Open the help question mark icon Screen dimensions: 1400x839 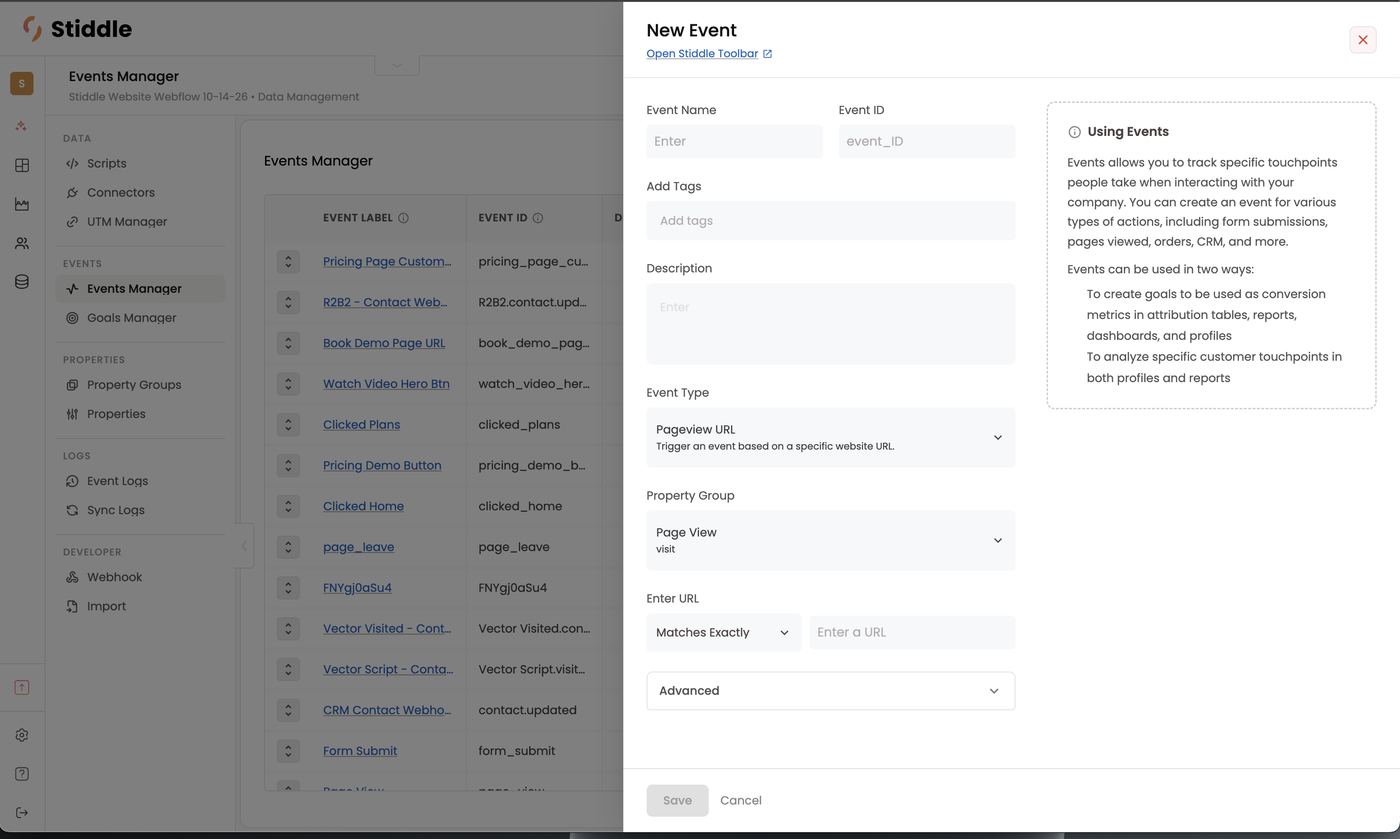click(x=22, y=775)
